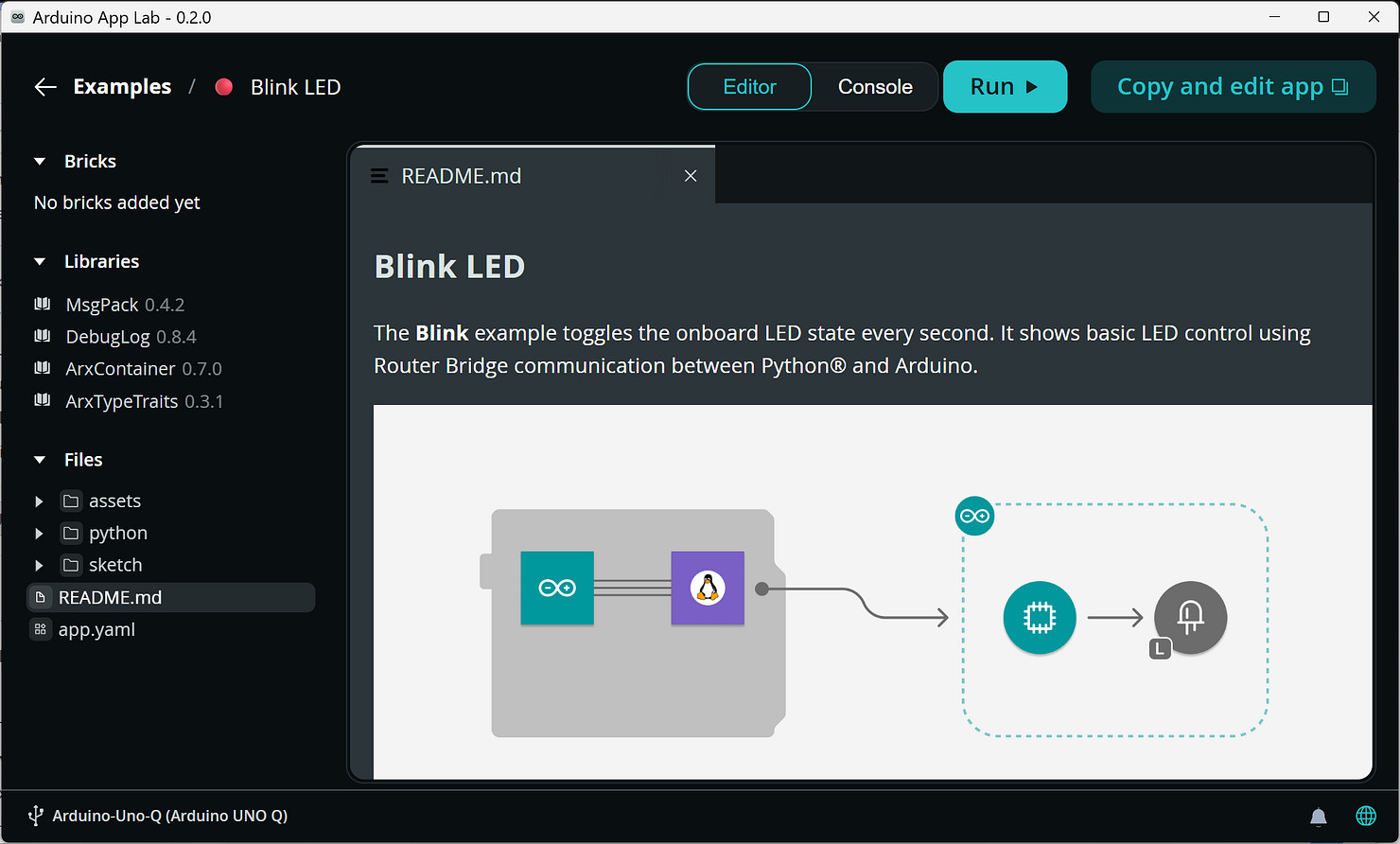Select README.md in the Files list
1400x844 pixels.
[x=110, y=598]
